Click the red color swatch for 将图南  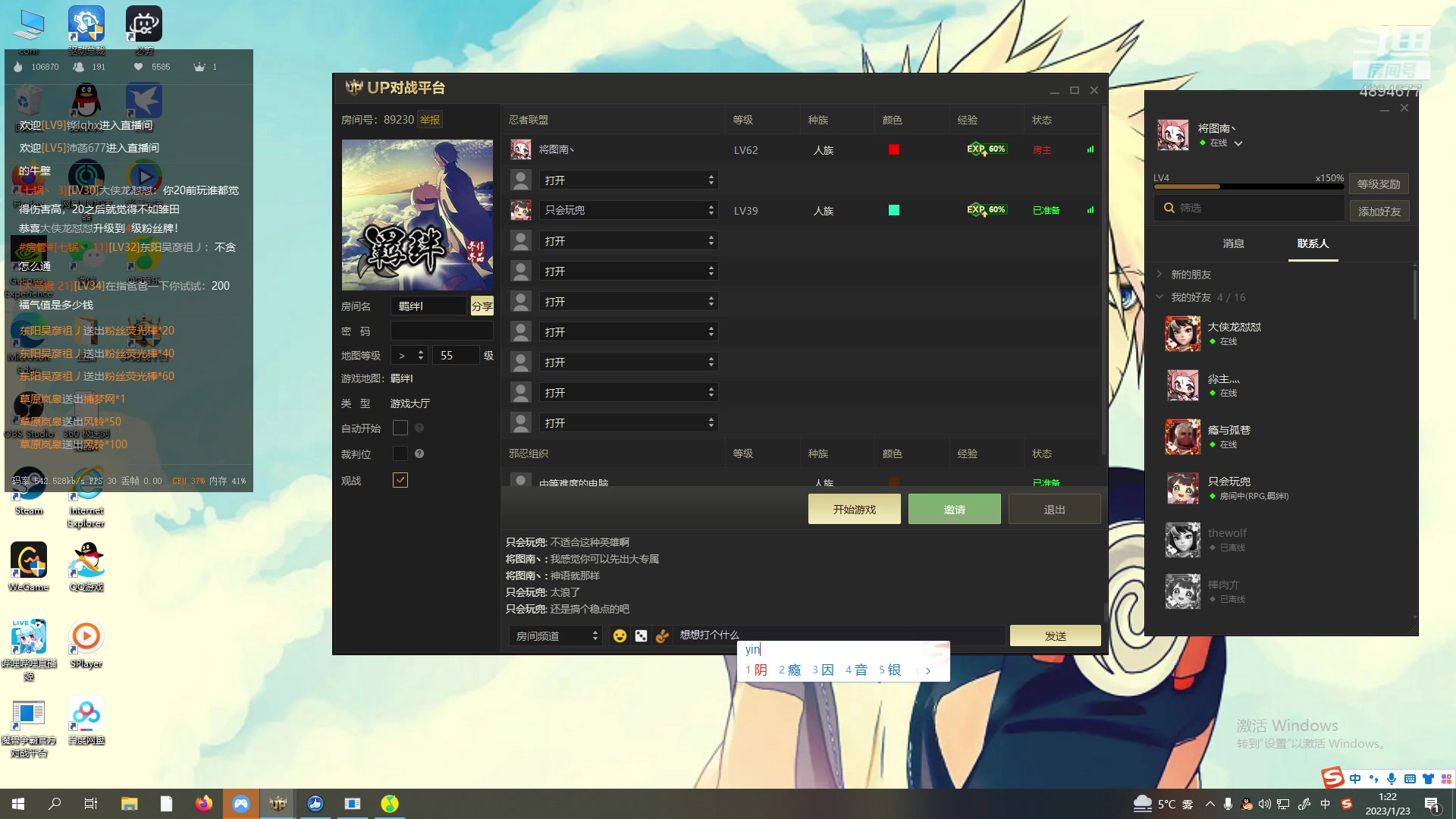tap(894, 149)
